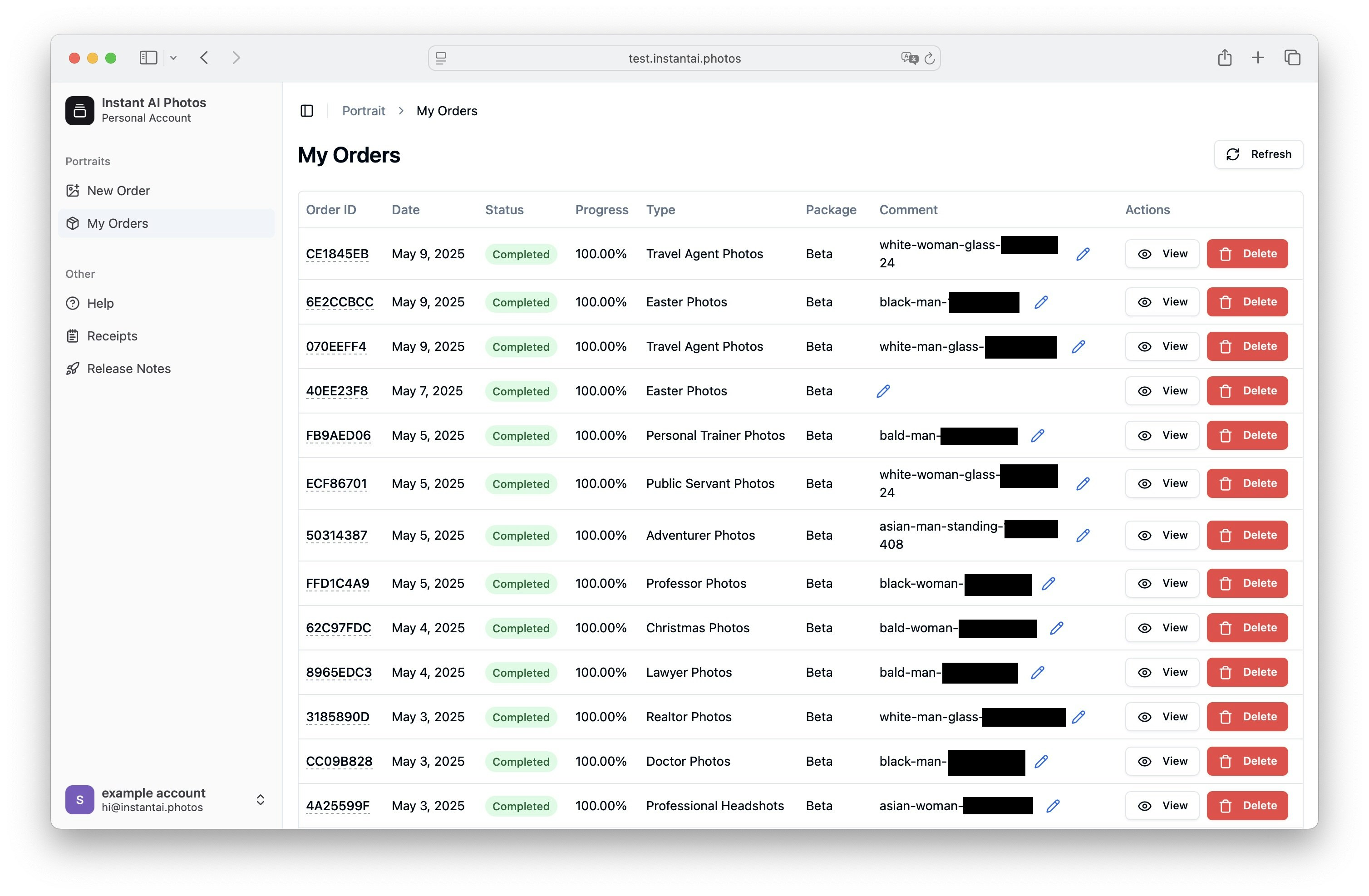
Task: Edit comment pencil for order CE1845EB
Action: 1083,254
